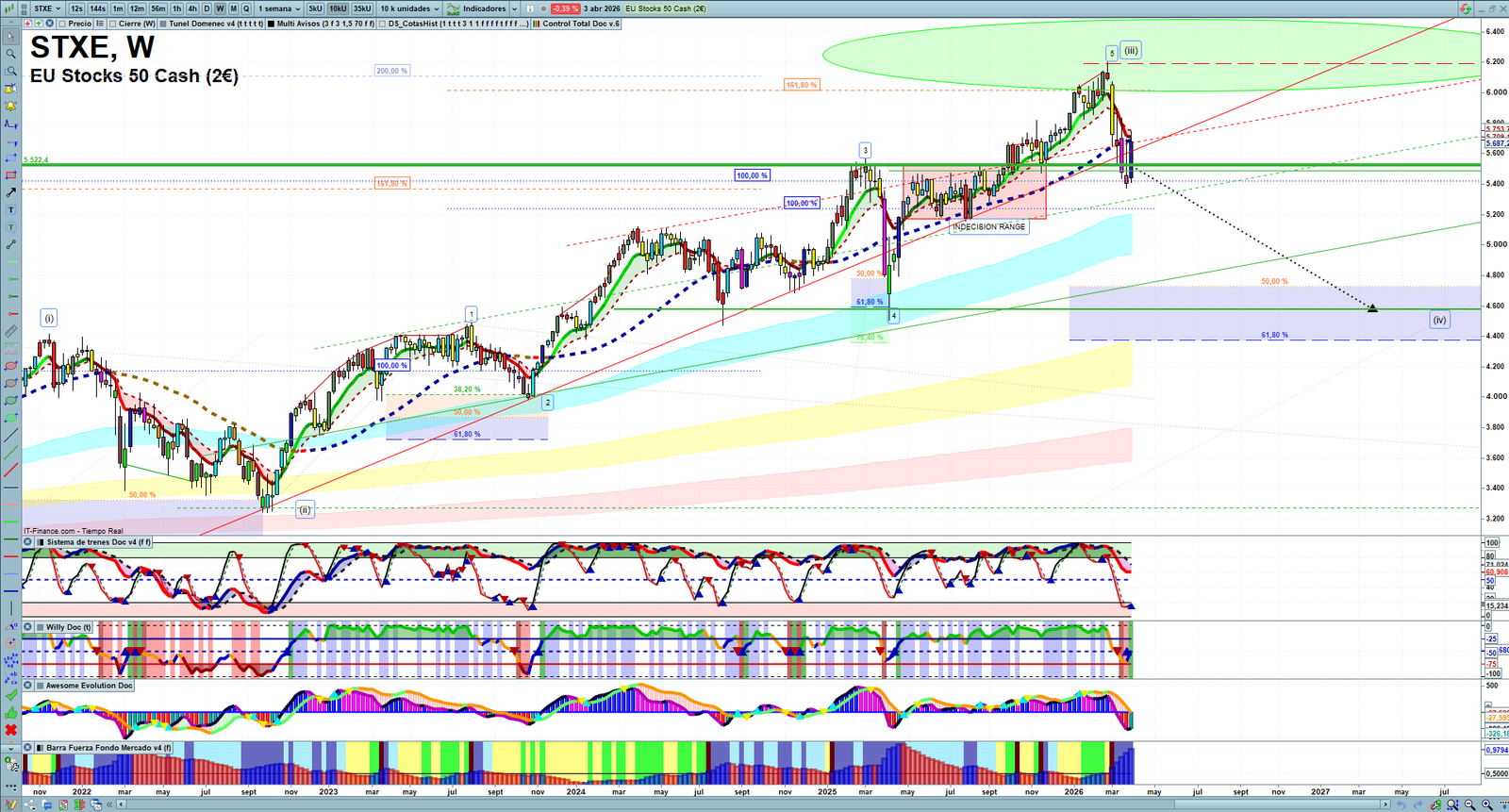1509x812 pixels.
Task: Close the Sistema de trenes Doc panel
Action: tap(28, 542)
